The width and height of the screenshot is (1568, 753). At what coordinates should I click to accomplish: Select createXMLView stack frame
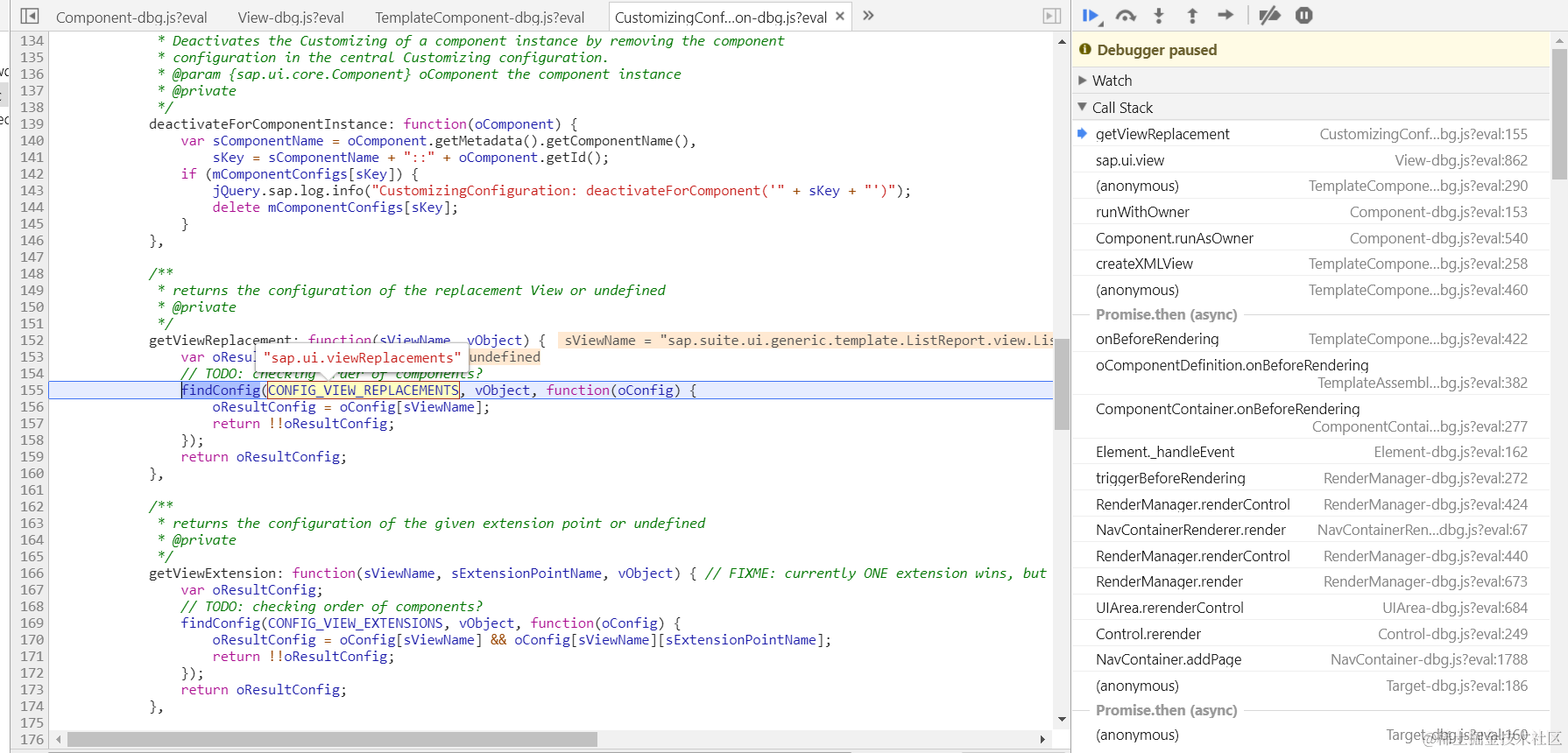(1311, 264)
